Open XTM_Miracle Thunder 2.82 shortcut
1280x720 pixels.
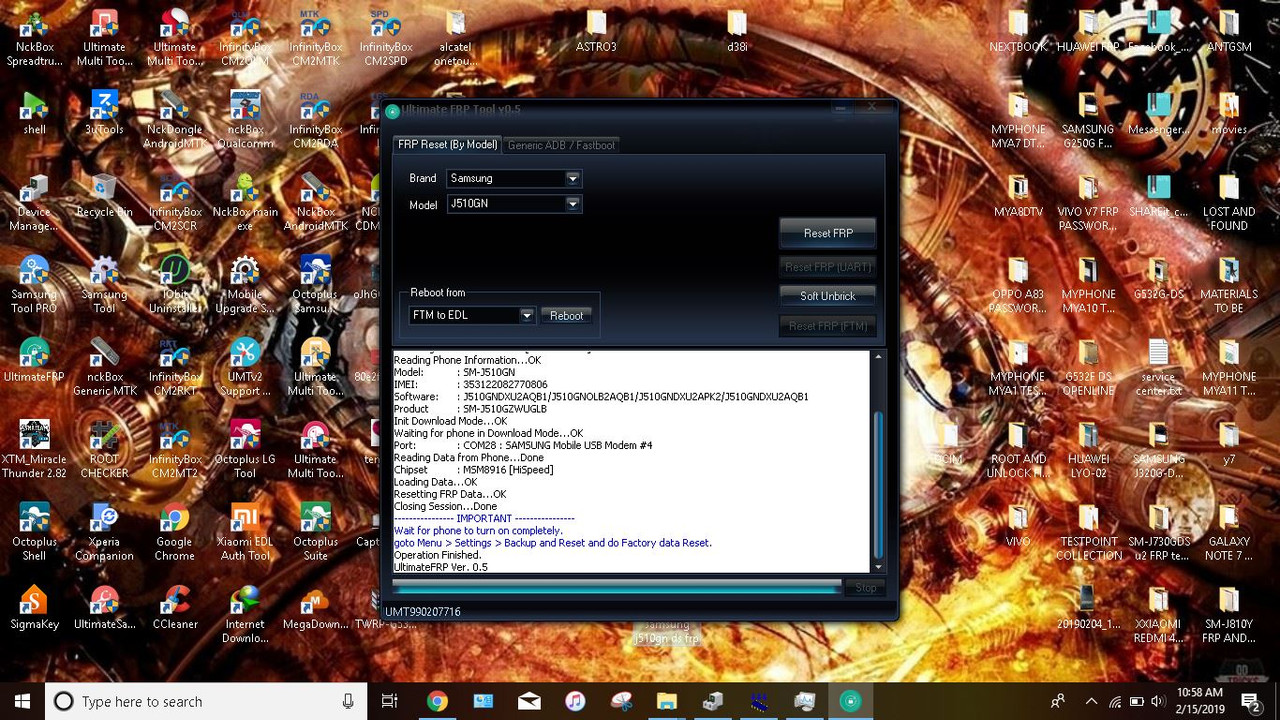(x=34, y=449)
